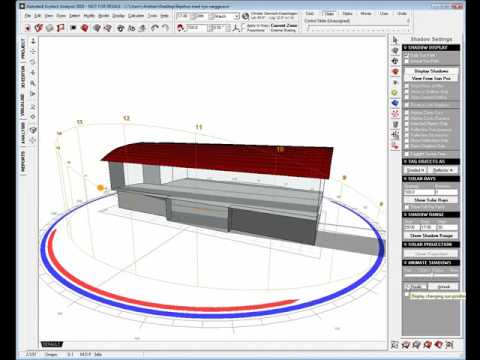The image size is (480, 360).
Task: Open the blue cube panel icon
Action: click(x=395, y=103)
